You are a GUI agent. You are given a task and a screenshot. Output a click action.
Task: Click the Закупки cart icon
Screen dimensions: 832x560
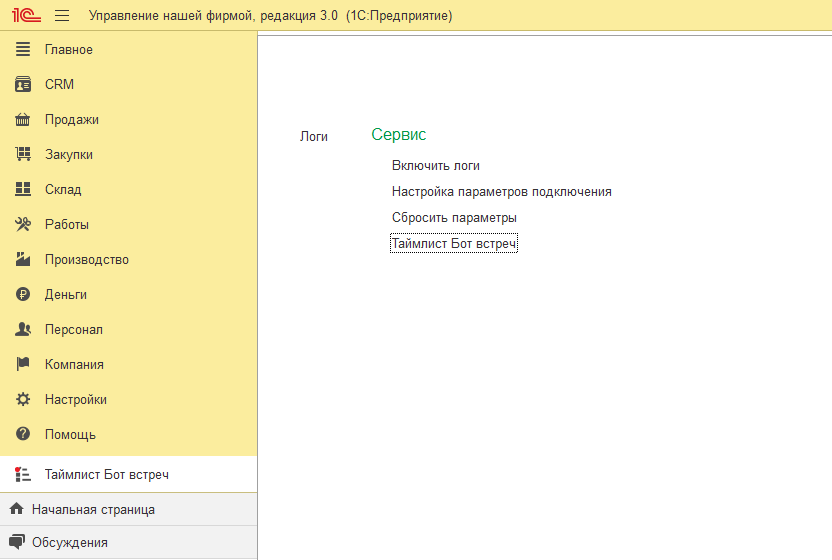(x=23, y=155)
